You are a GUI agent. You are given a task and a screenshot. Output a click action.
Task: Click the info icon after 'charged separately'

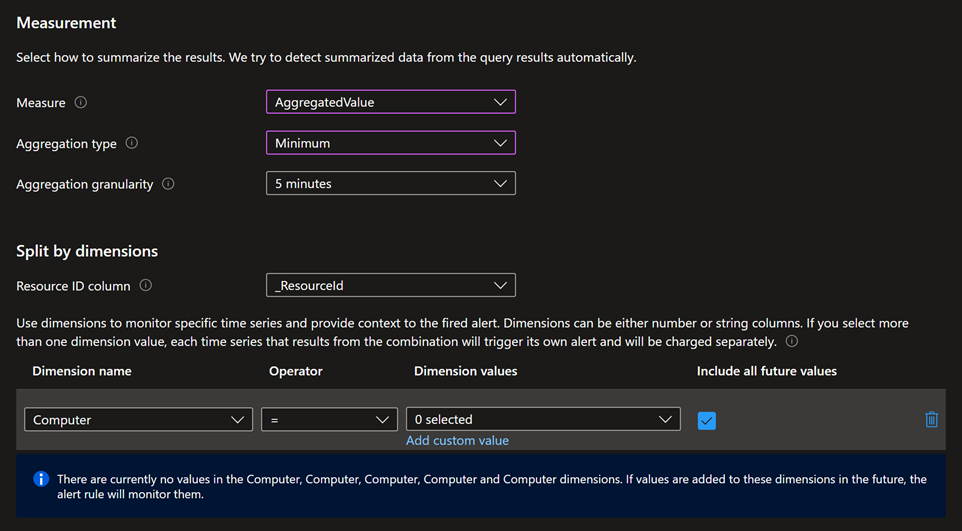pyautogui.click(x=792, y=341)
